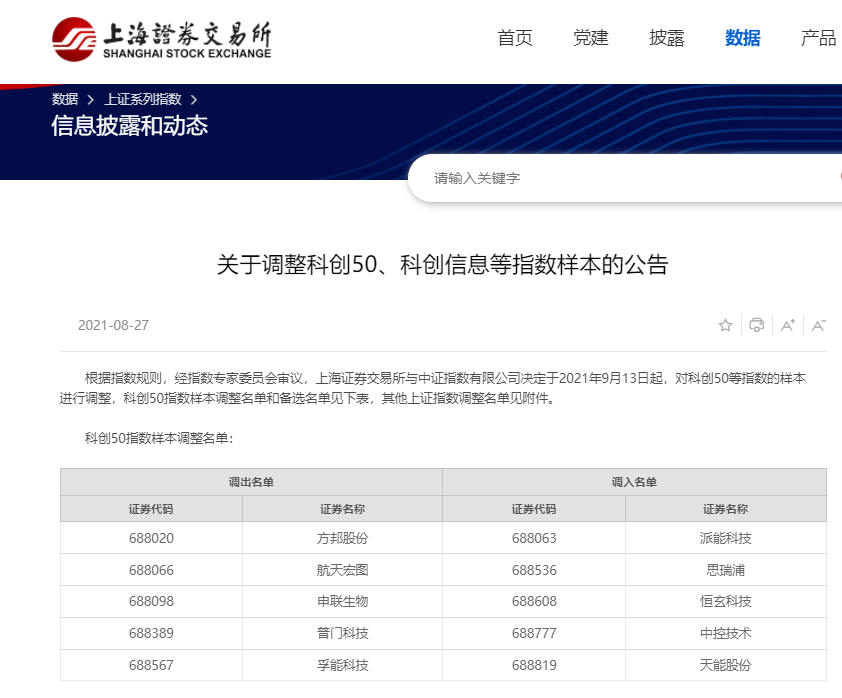This screenshot has width=842, height=698.
Task: Click the 思瑞浦 cell
Action: (x=725, y=570)
